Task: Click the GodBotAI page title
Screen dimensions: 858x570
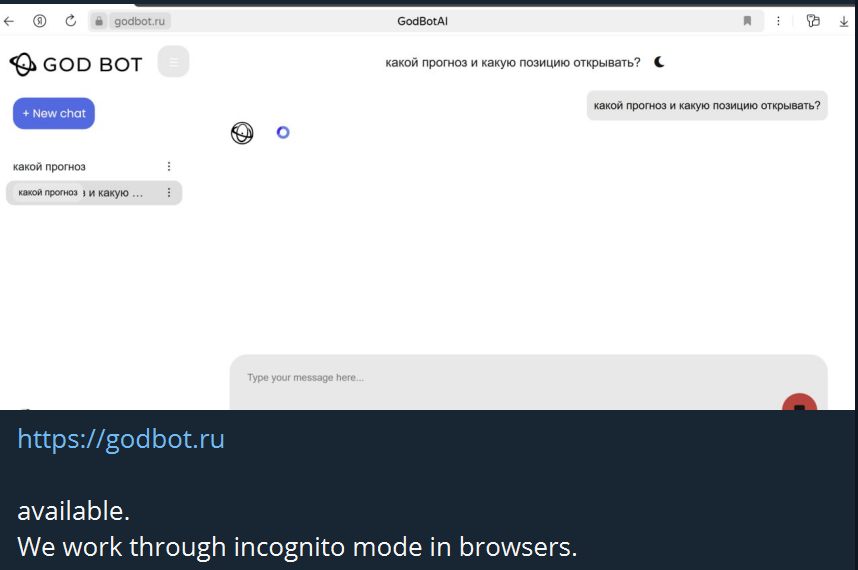Action: [422, 21]
